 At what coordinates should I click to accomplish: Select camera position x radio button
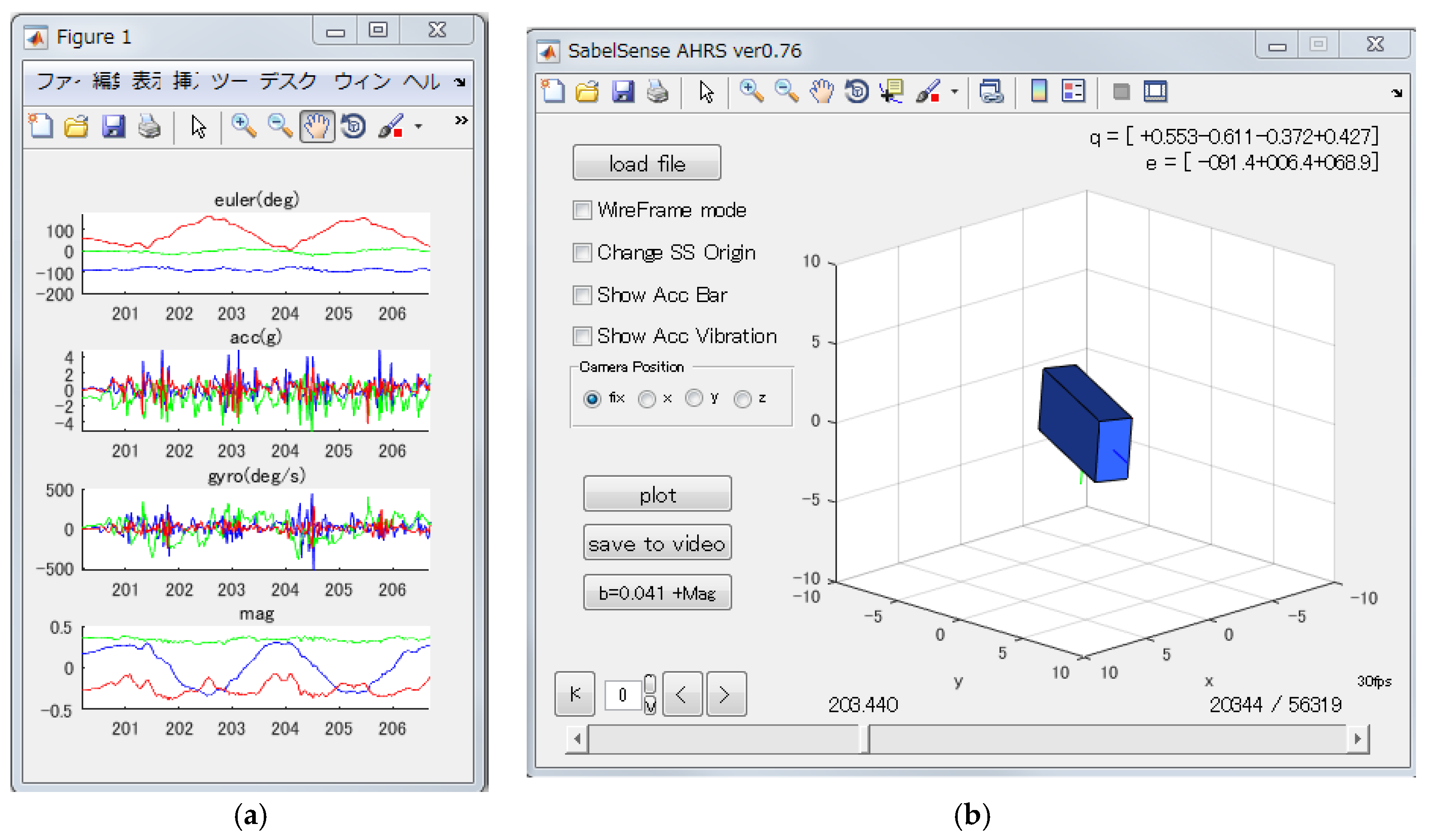646,399
